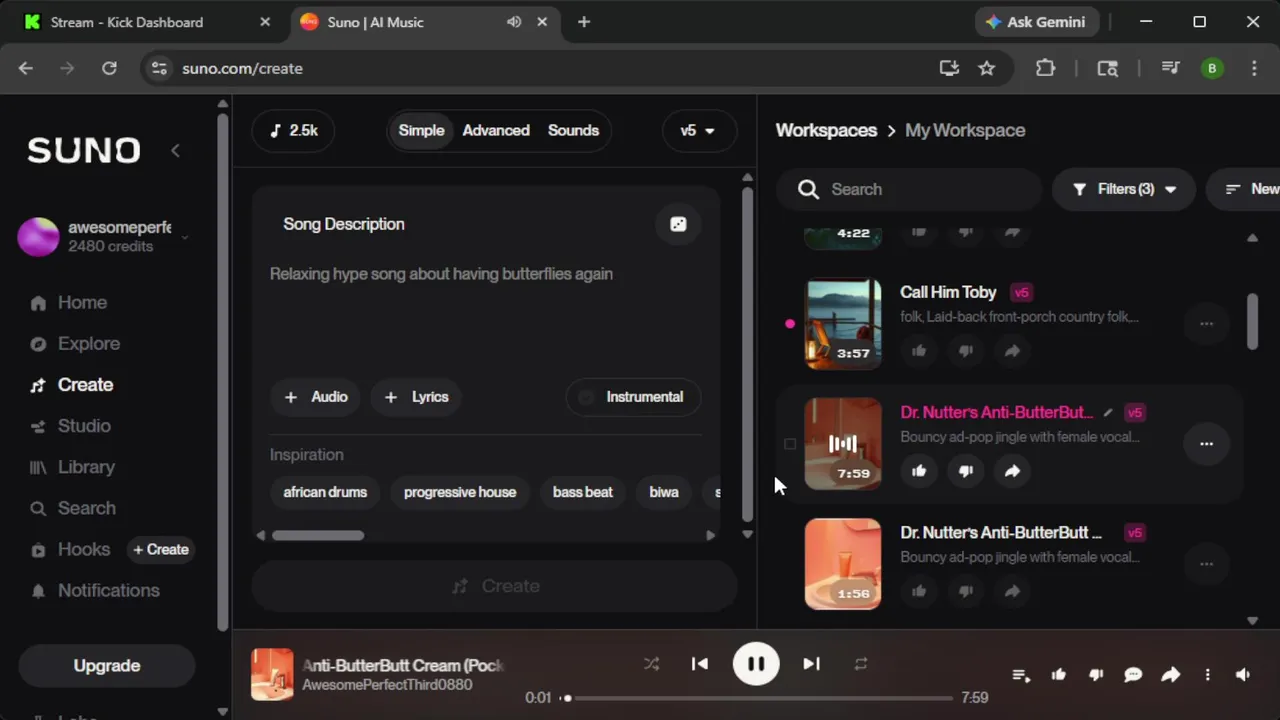Skip to previous track in player
This screenshot has width=1280, height=720.
click(700, 664)
